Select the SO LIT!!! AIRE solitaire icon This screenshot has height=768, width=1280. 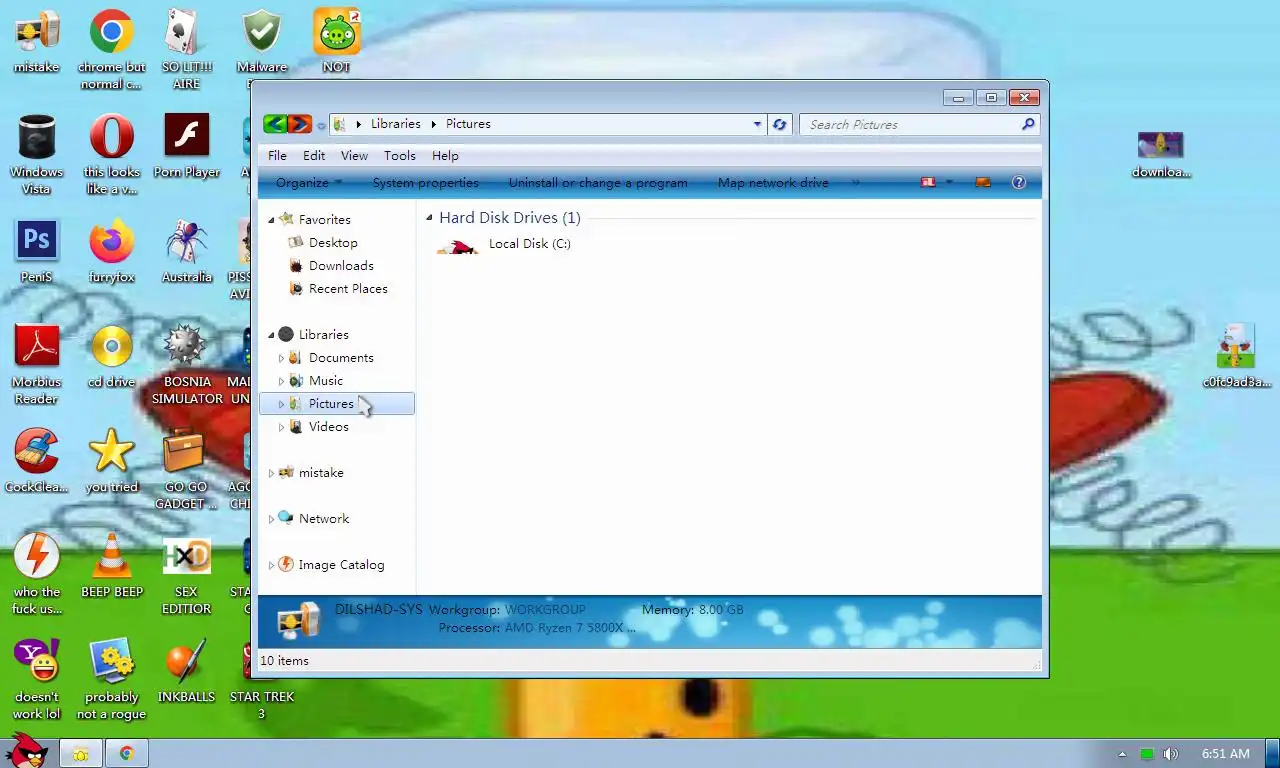[x=187, y=50]
